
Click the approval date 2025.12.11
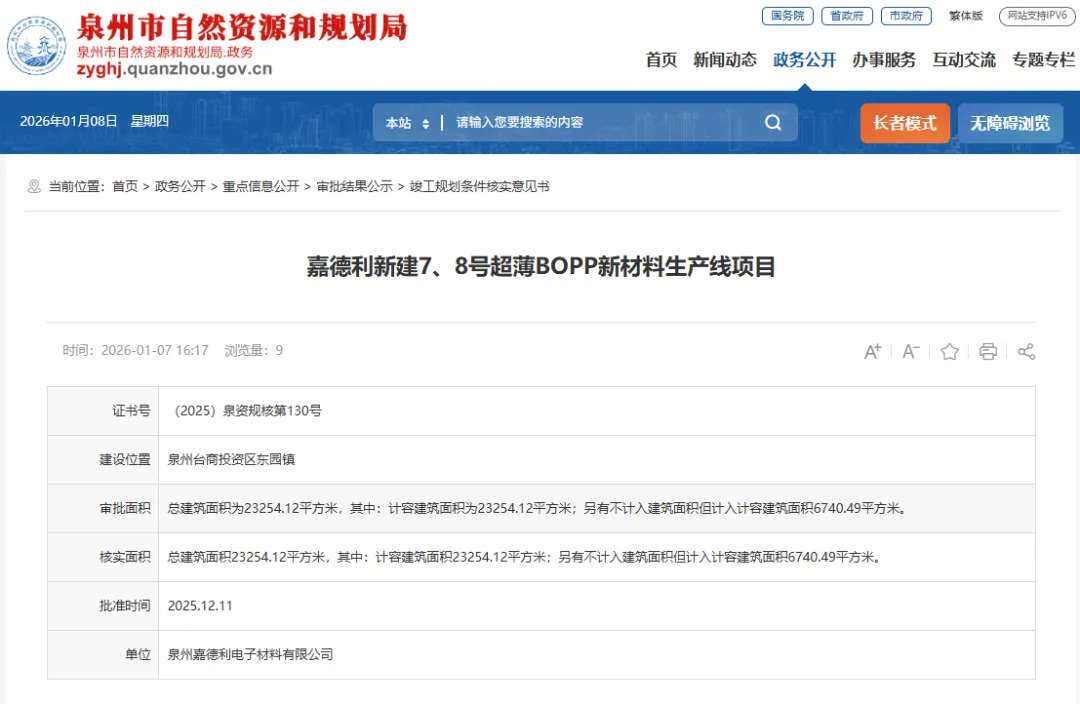200,606
